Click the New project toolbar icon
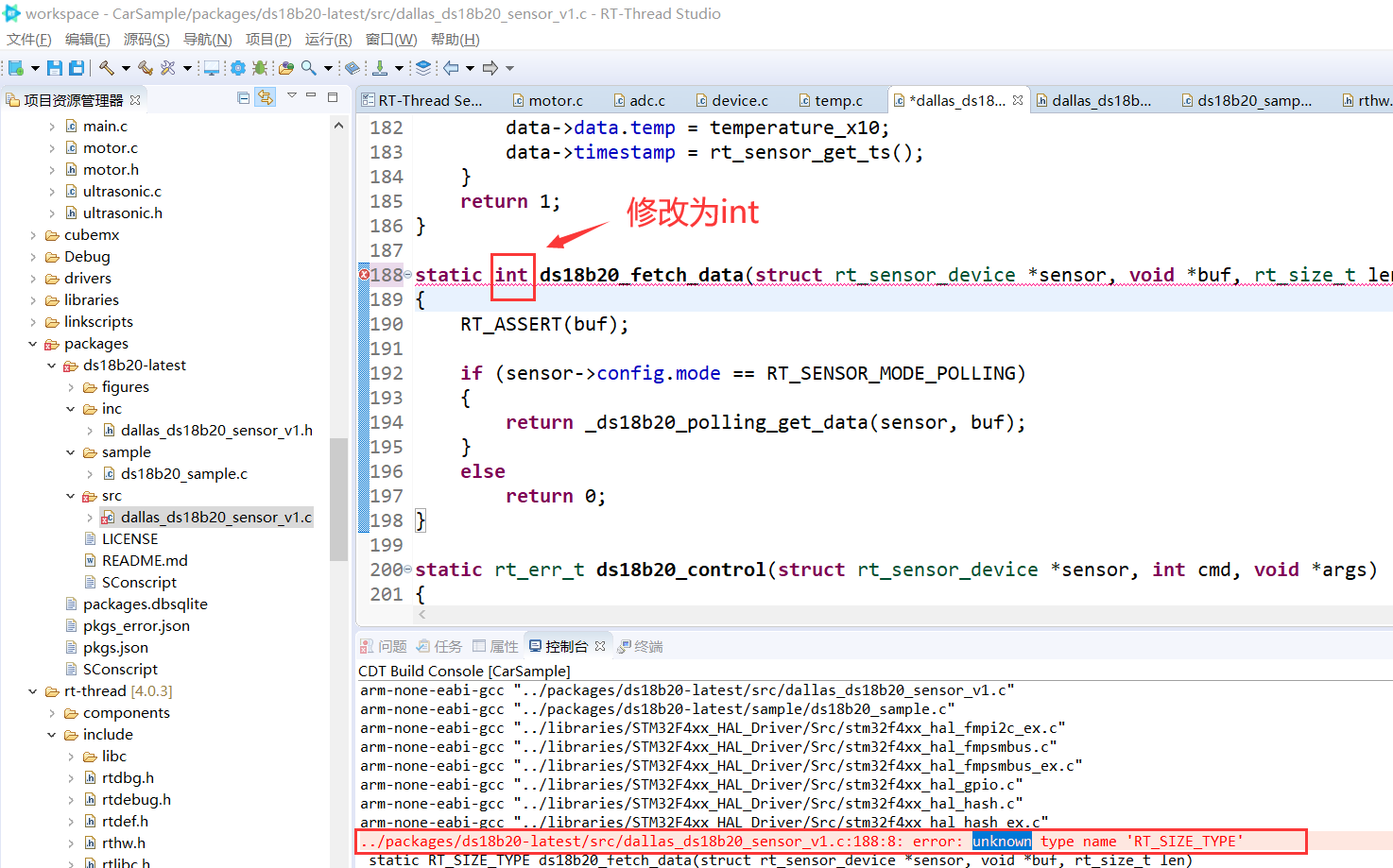 pyautogui.click(x=15, y=68)
